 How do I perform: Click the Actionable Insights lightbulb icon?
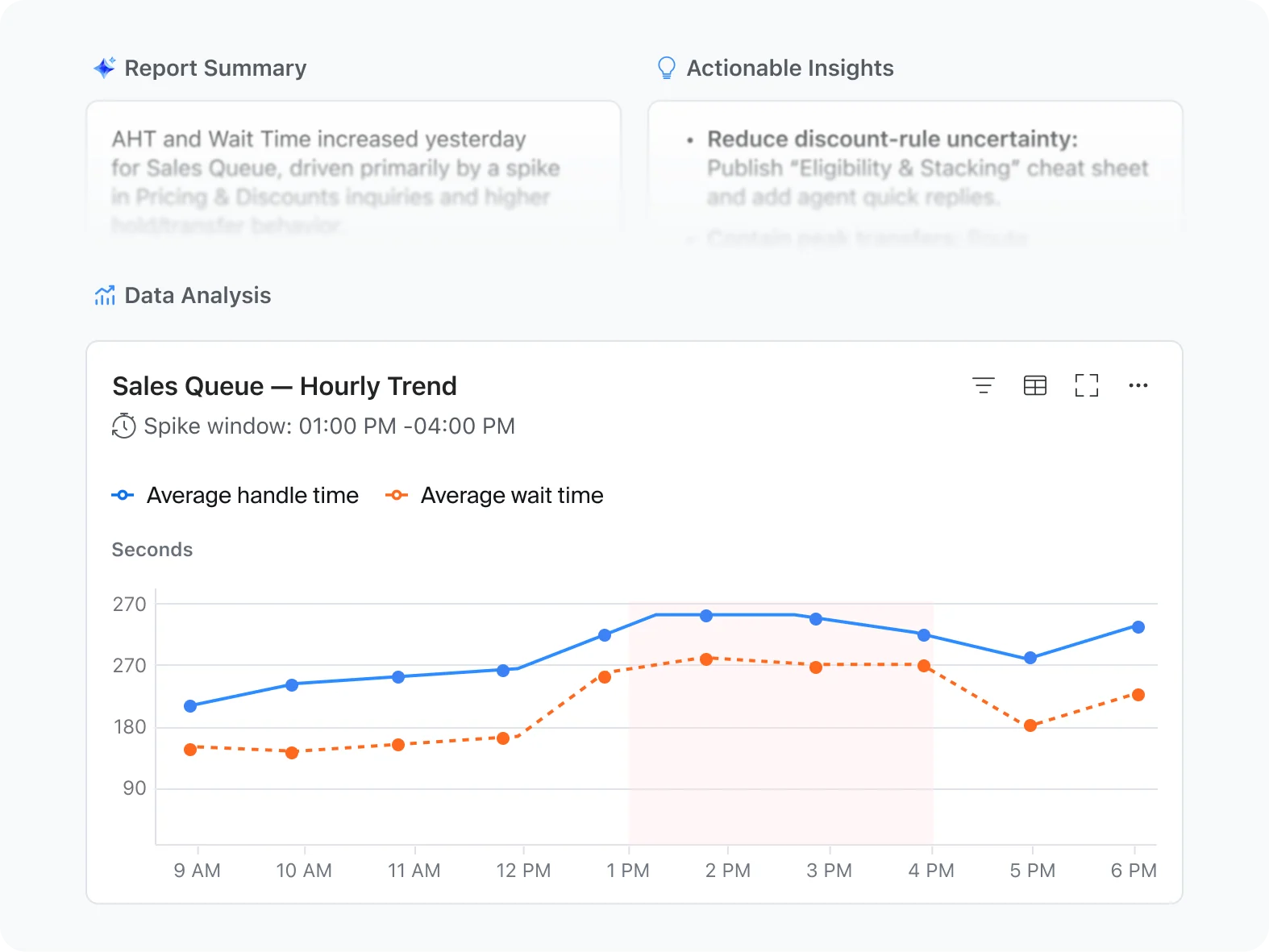click(x=666, y=68)
